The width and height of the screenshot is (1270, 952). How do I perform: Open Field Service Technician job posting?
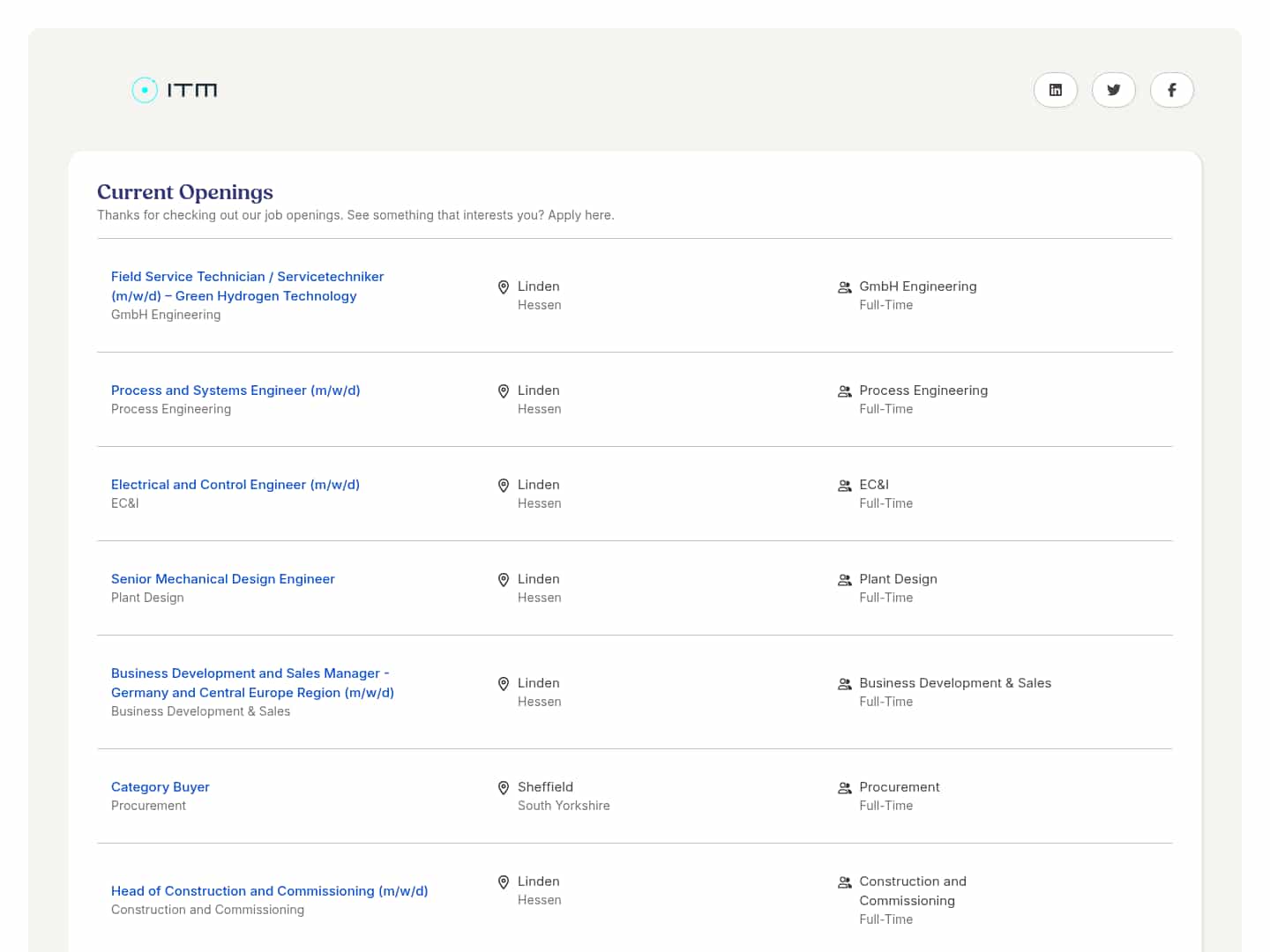247,286
